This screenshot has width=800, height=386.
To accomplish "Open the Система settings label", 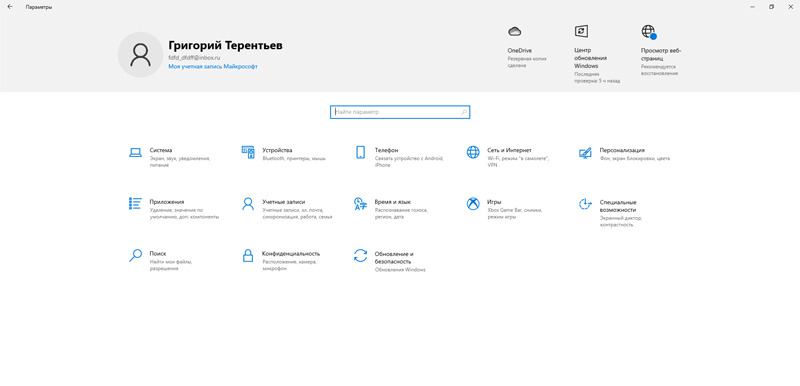I will pos(161,150).
